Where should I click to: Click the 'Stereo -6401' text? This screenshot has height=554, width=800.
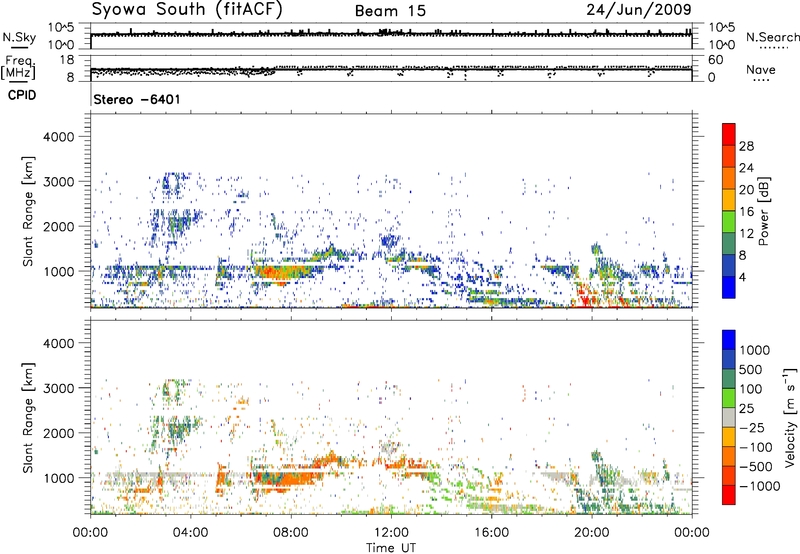pyautogui.click(x=137, y=99)
